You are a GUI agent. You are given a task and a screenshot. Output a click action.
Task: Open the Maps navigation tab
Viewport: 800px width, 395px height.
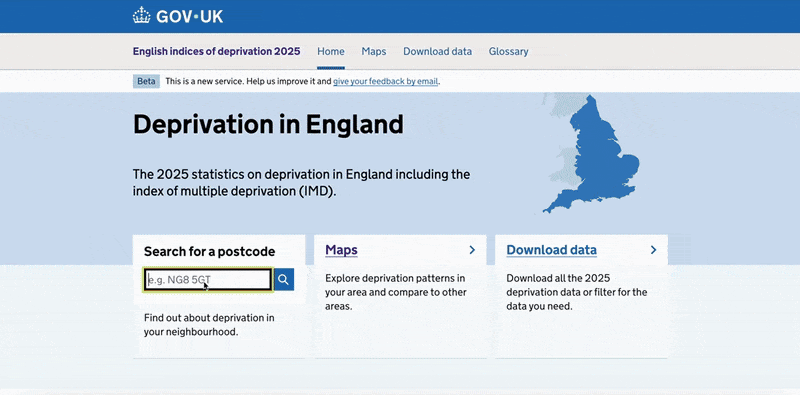(374, 52)
